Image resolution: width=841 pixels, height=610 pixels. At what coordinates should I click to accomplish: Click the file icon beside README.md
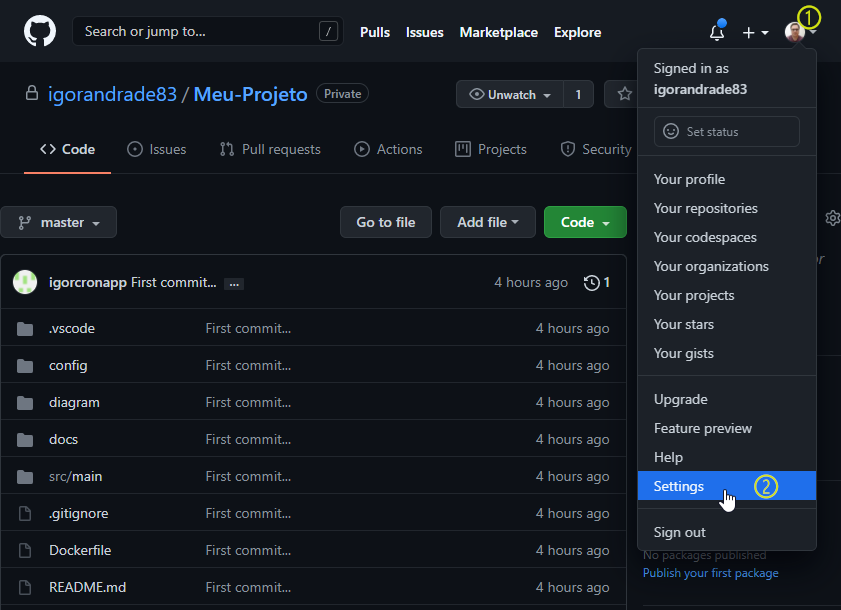point(25,587)
